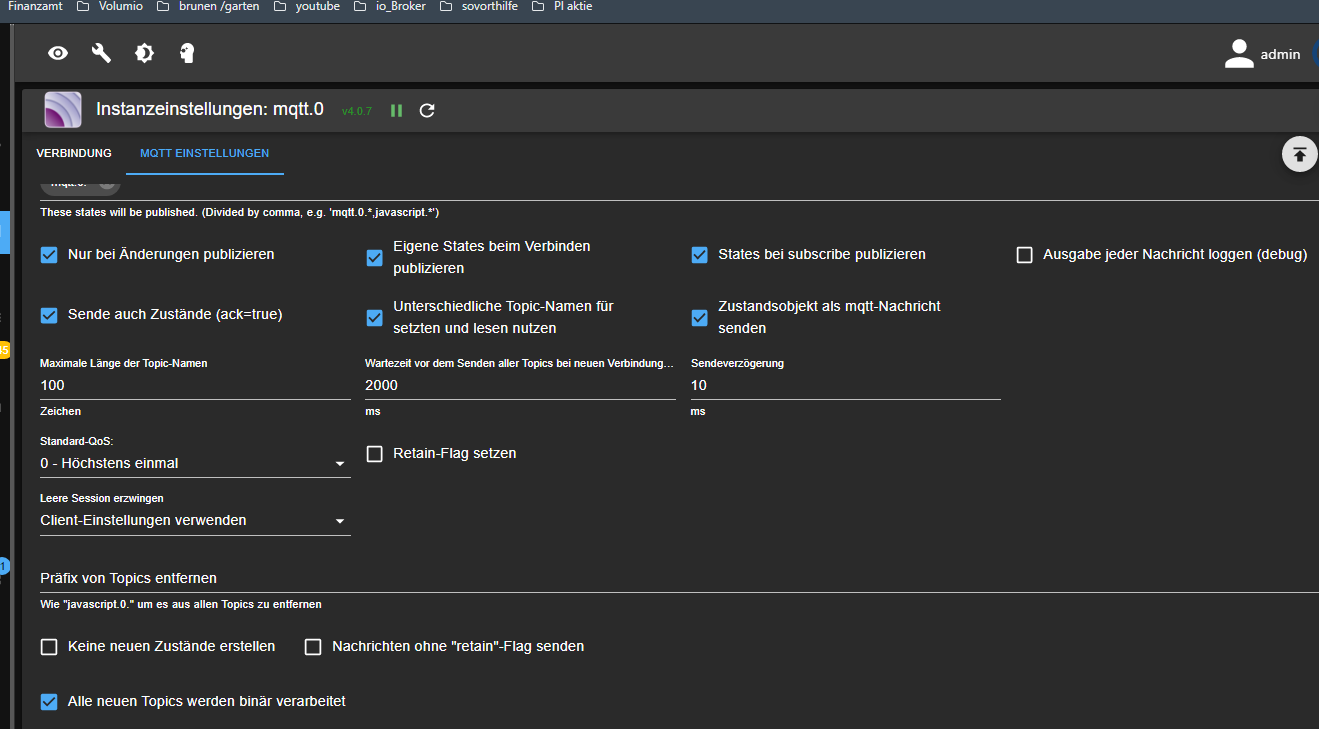The height and width of the screenshot is (729, 1319).
Task: Pause the mqtt.0 instance
Action: pyautogui.click(x=396, y=111)
